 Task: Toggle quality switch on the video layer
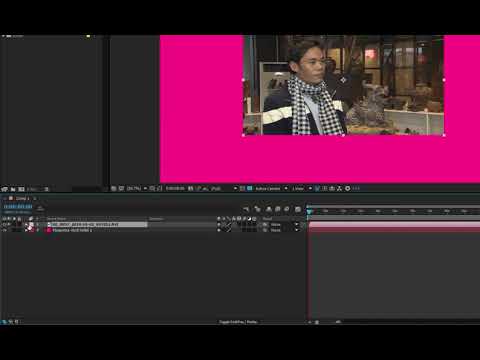228,225
